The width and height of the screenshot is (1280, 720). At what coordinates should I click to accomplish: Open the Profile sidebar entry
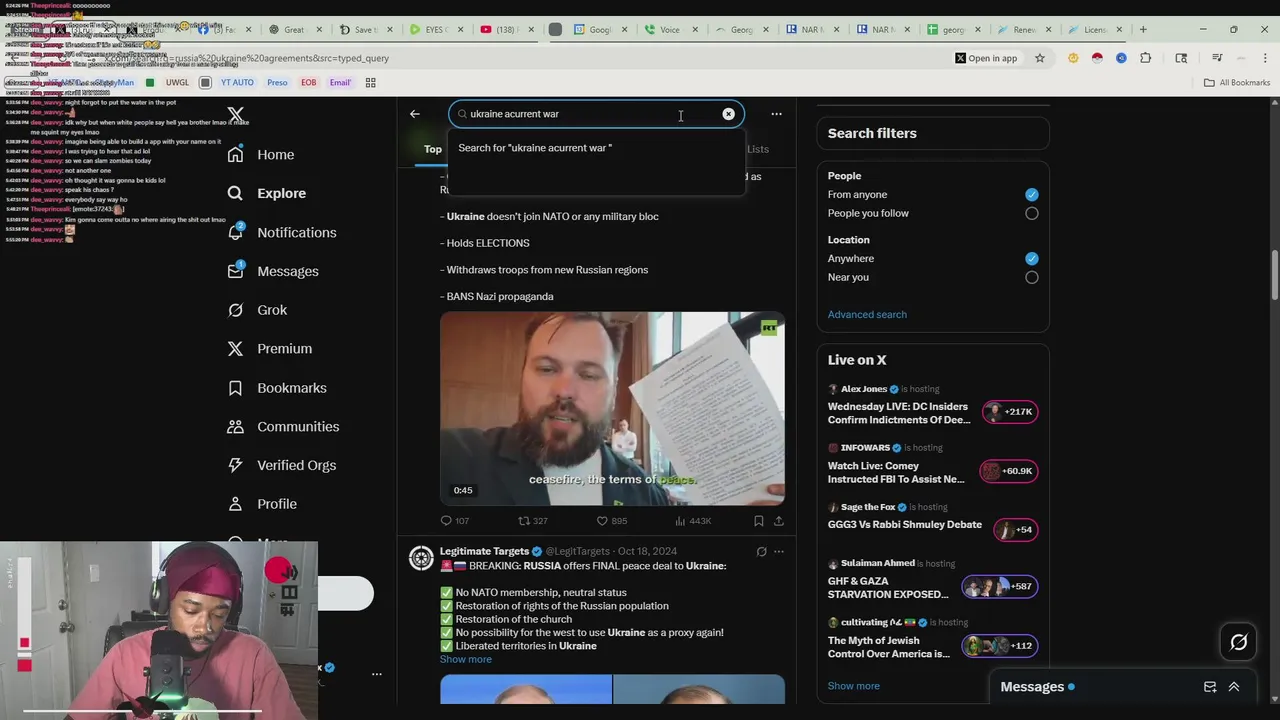(x=262, y=504)
